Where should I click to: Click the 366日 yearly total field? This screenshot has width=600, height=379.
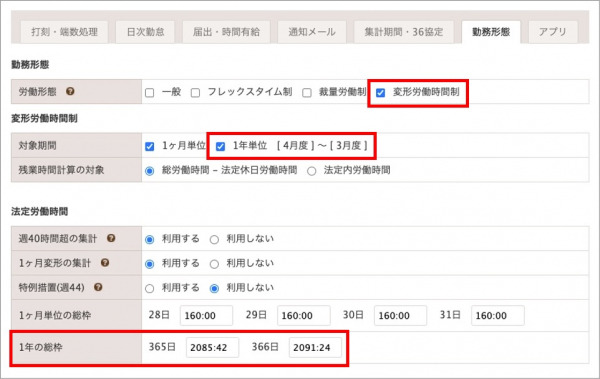pyautogui.click(x=315, y=348)
